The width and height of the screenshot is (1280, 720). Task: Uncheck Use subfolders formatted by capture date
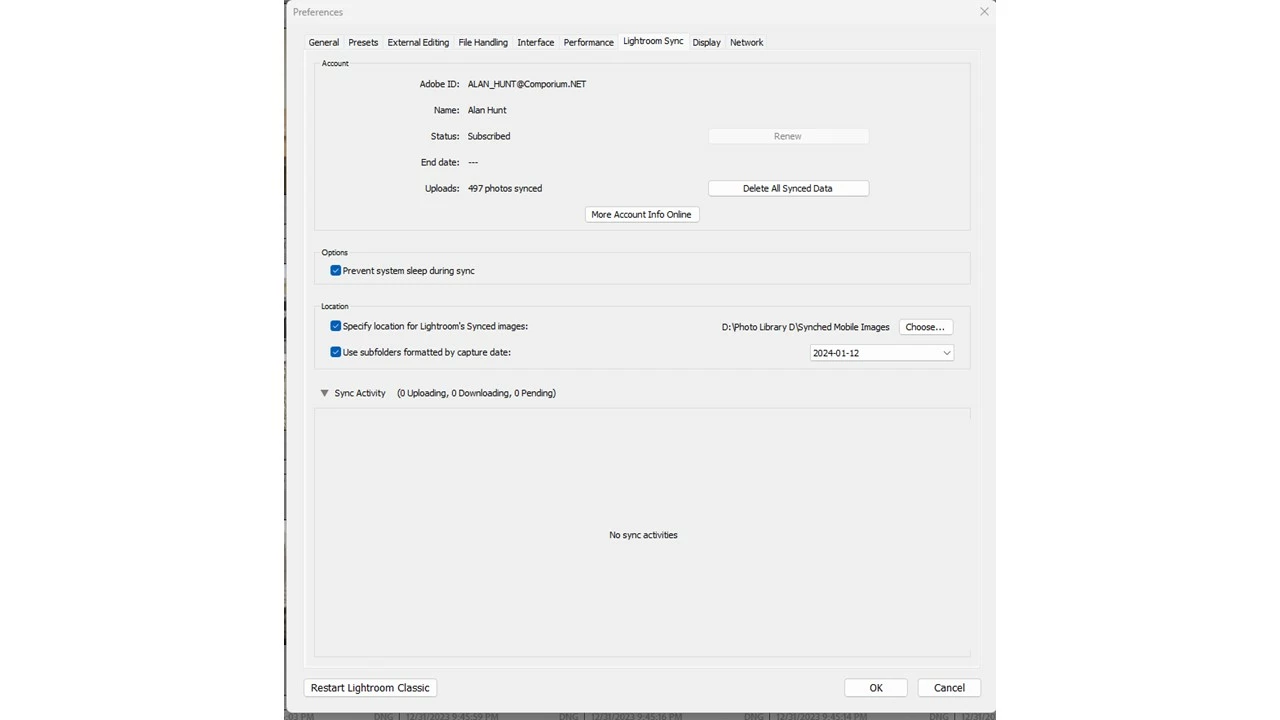click(x=336, y=352)
